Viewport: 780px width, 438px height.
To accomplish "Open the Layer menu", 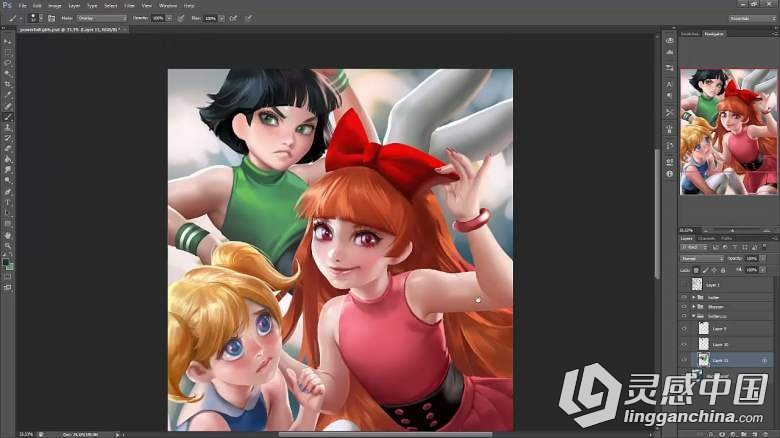I will [x=74, y=5].
